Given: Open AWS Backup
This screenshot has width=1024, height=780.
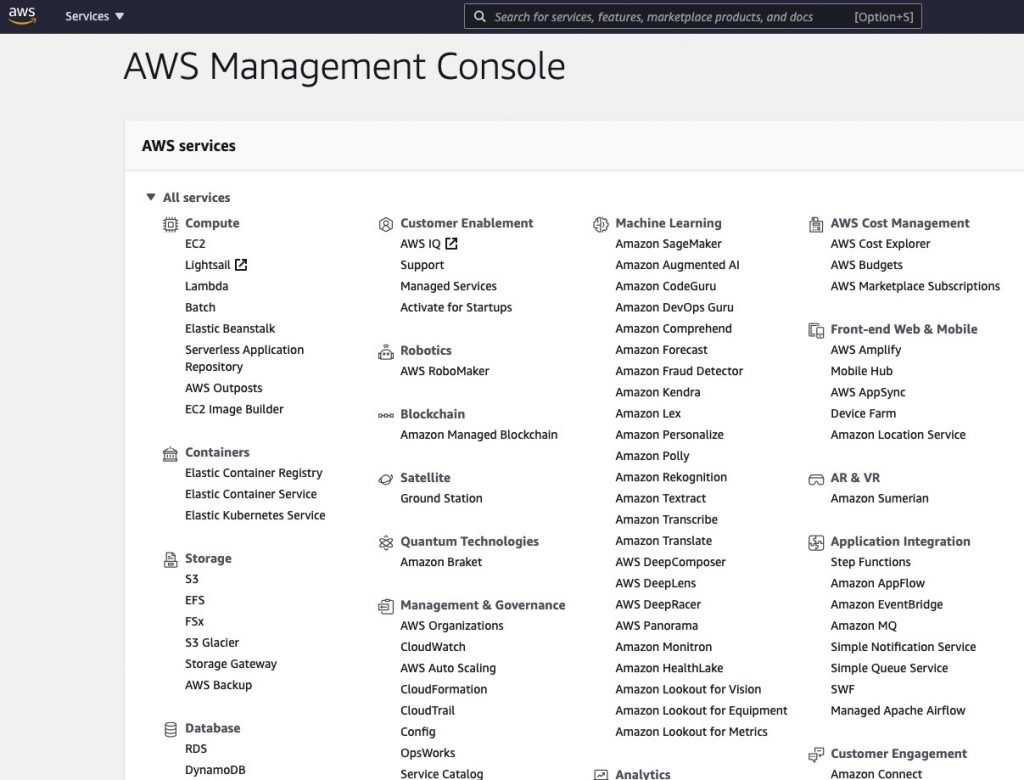Looking at the screenshot, I should click(218, 685).
